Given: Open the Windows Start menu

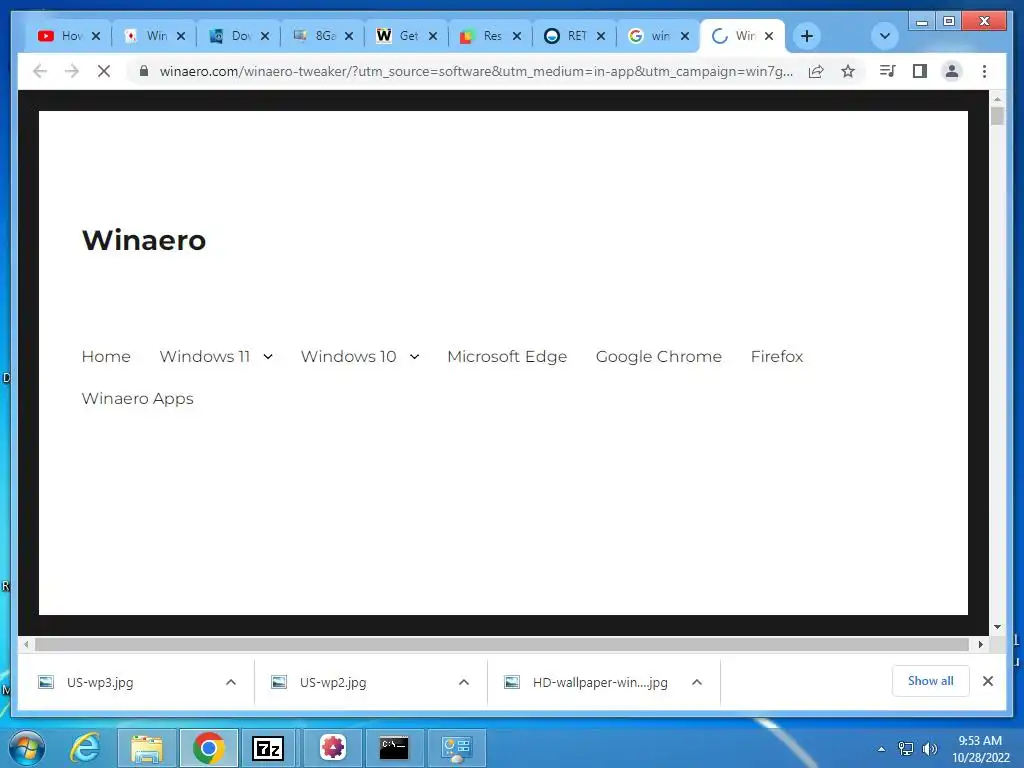Looking at the screenshot, I should click(27, 748).
